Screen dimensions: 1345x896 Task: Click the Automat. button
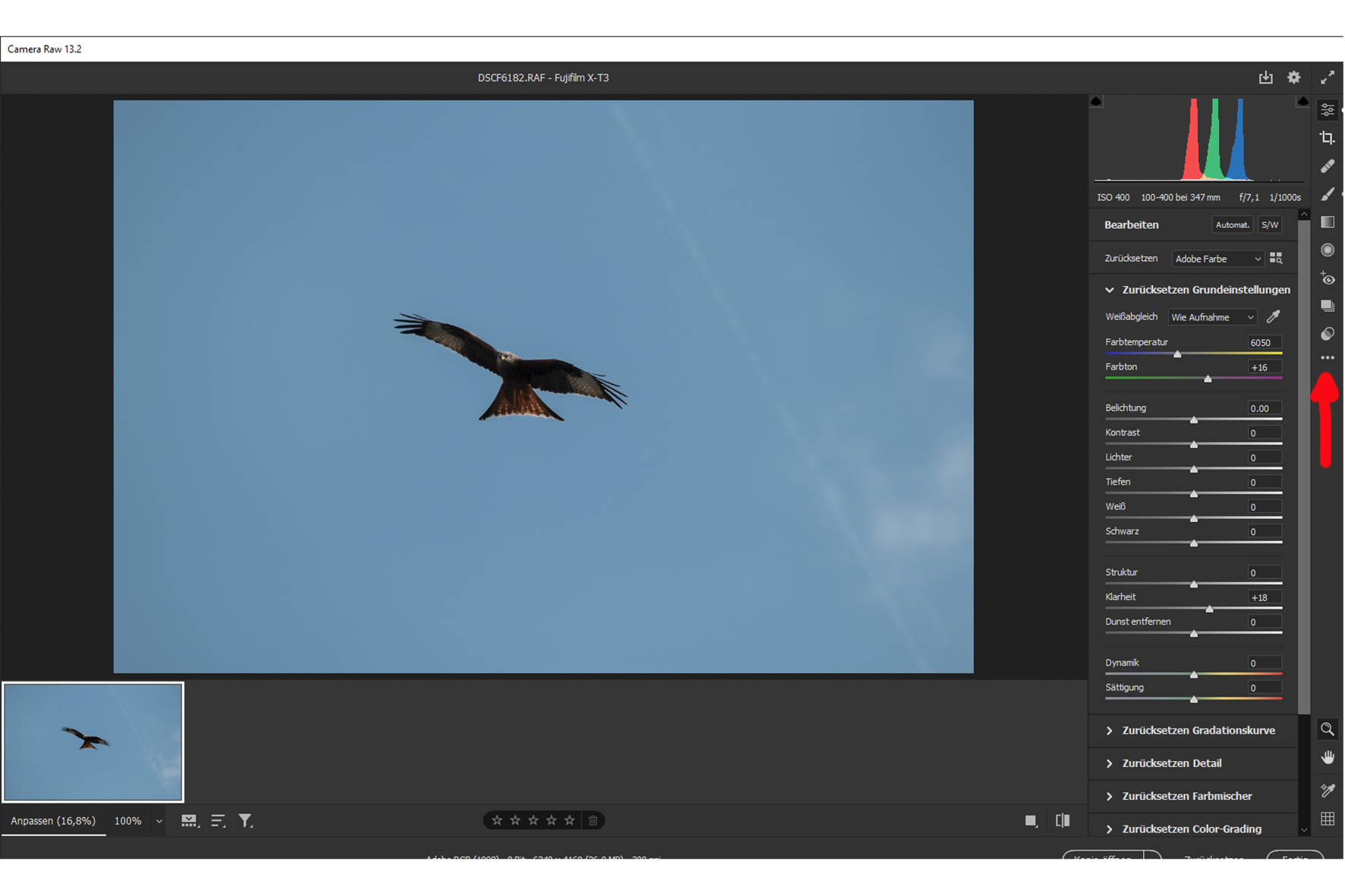tap(1231, 225)
